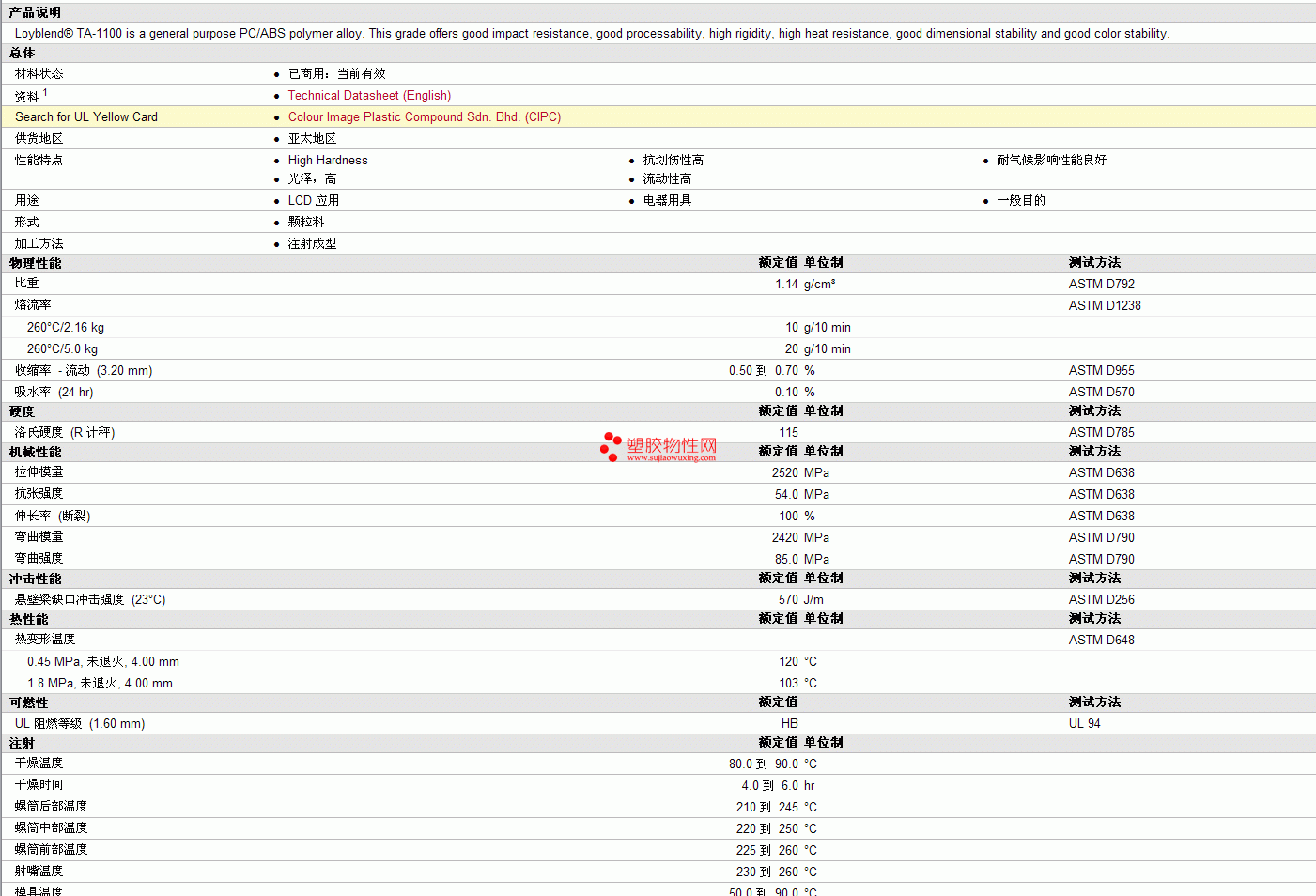Click the '570' Izod impact value
This screenshot has width=1316, height=896.
(788, 600)
